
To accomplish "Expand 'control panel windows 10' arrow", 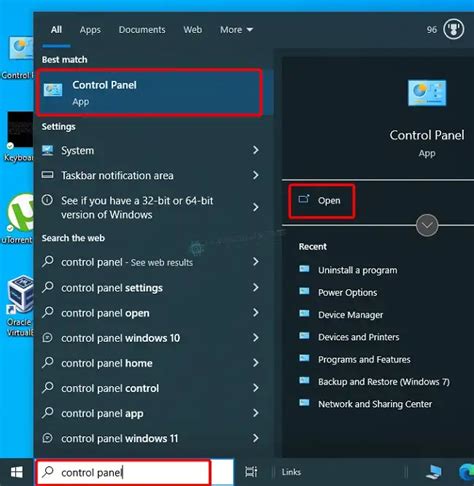I will coord(256,338).
